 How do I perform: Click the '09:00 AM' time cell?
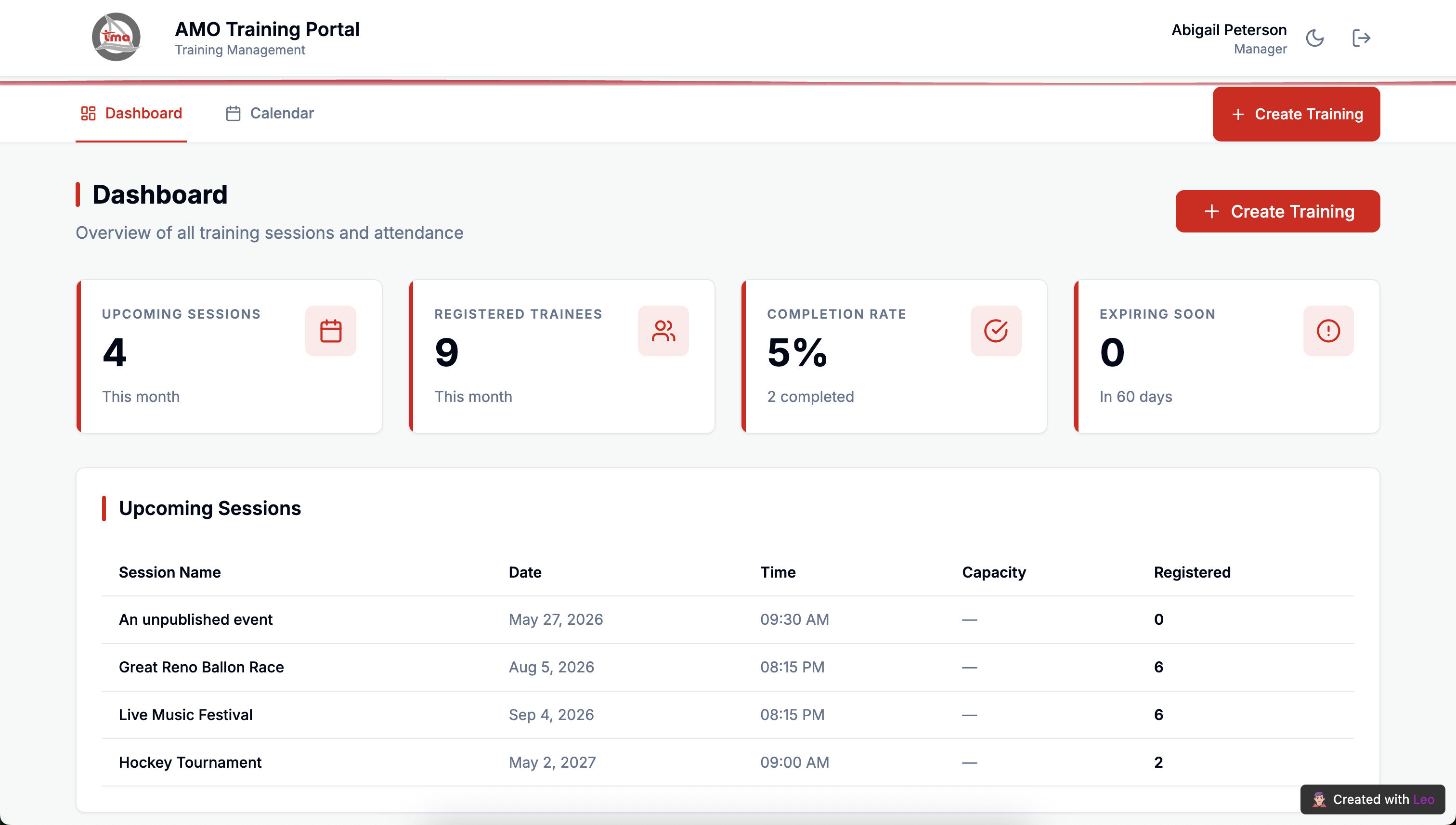[x=794, y=762]
